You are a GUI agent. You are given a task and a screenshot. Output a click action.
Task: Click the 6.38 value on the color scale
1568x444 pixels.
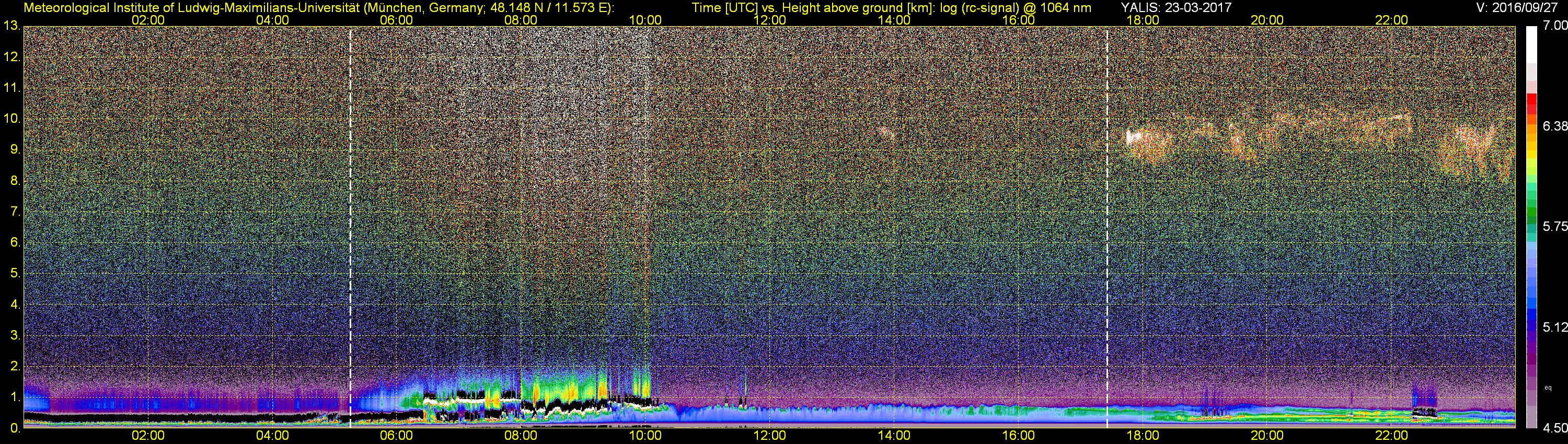coord(1554,126)
